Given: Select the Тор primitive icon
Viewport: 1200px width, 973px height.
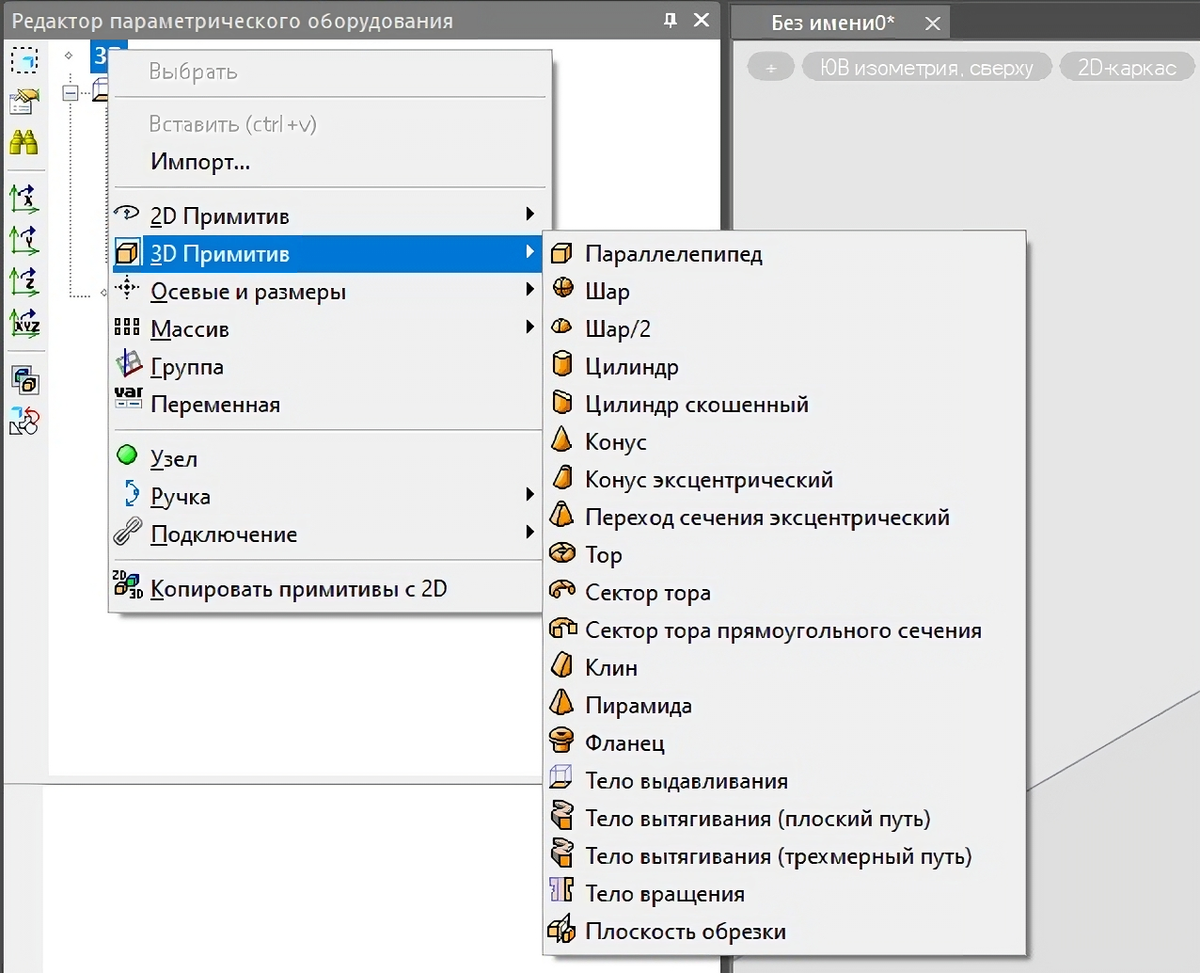Looking at the screenshot, I should (x=561, y=554).
